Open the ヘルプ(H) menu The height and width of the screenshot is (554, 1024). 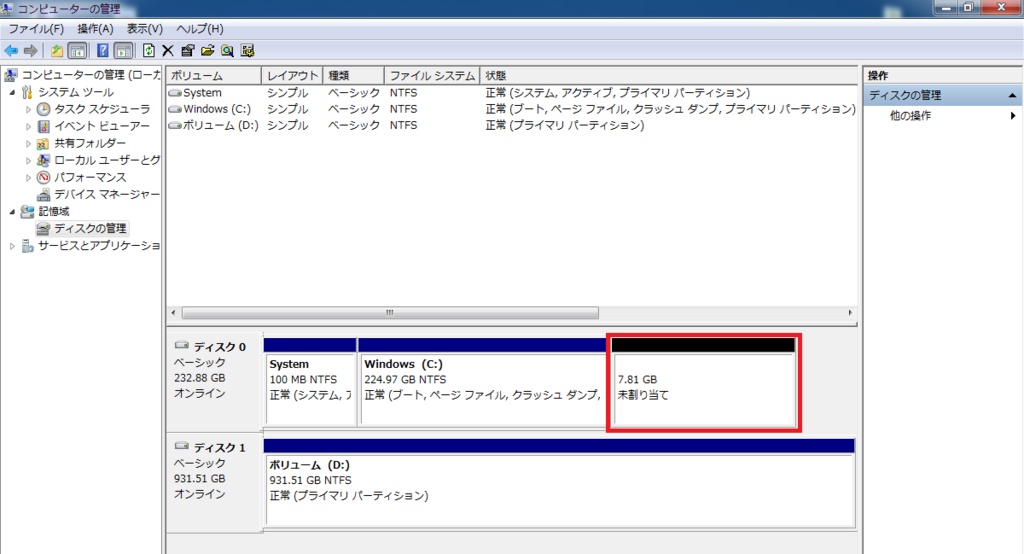coord(200,29)
